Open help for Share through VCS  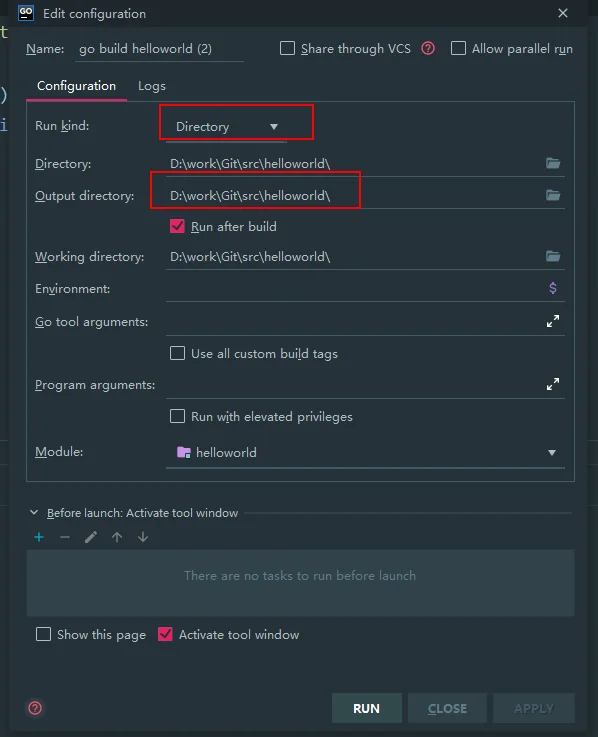[x=428, y=48]
